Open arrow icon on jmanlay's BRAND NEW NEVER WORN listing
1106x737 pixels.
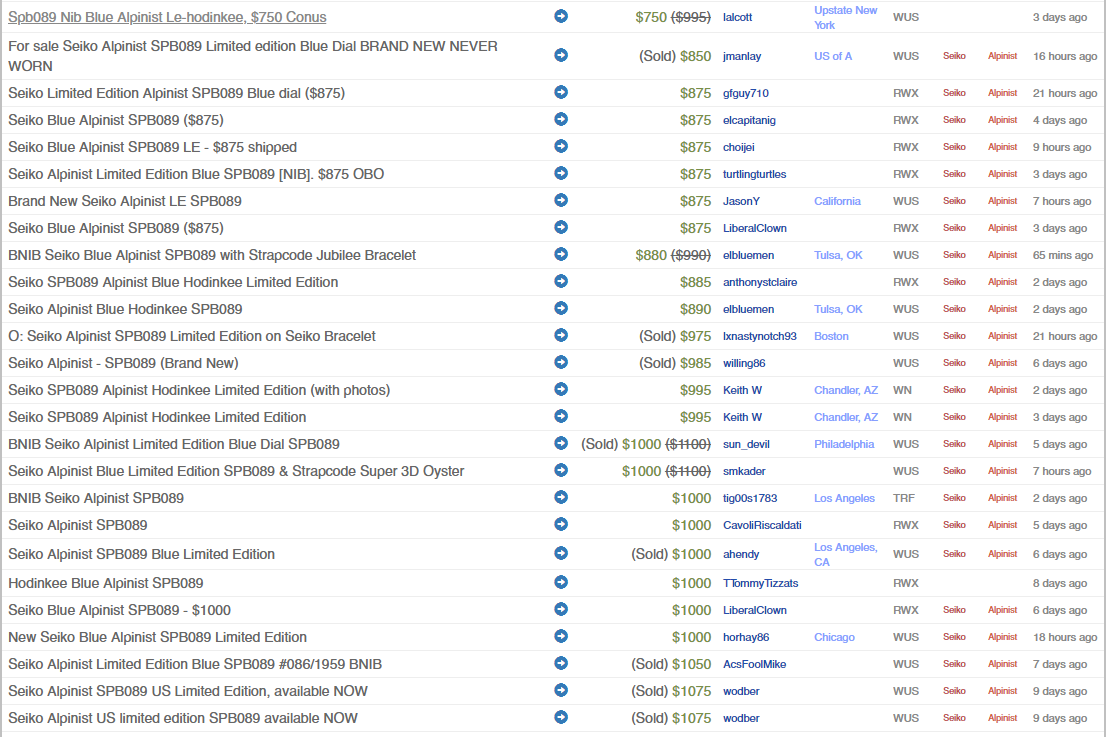(x=561, y=55)
